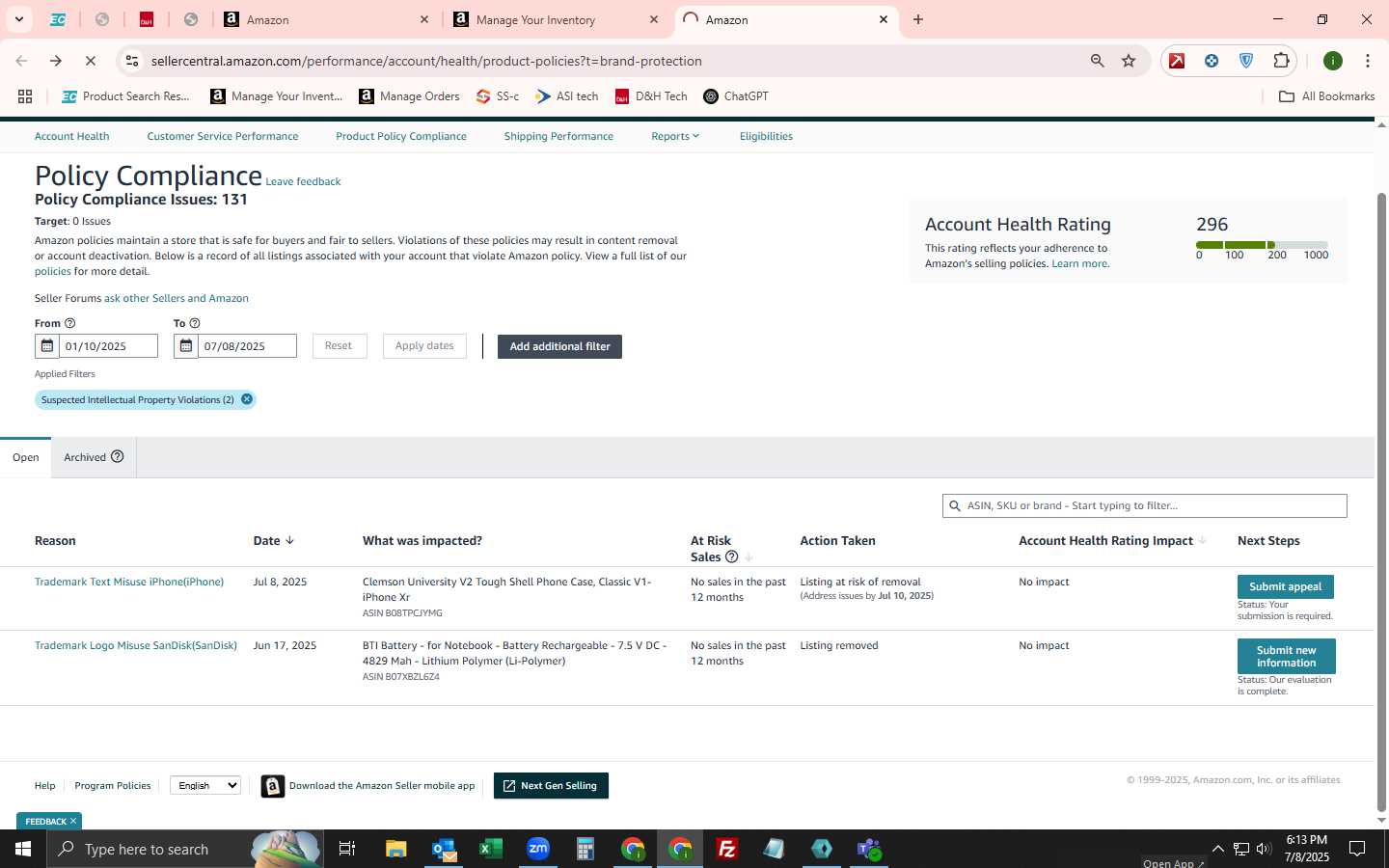Open the Calculator taskbar icon
Image resolution: width=1389 pixels, height=868 pixels.
pyautogui.click(x=586, y=849)
